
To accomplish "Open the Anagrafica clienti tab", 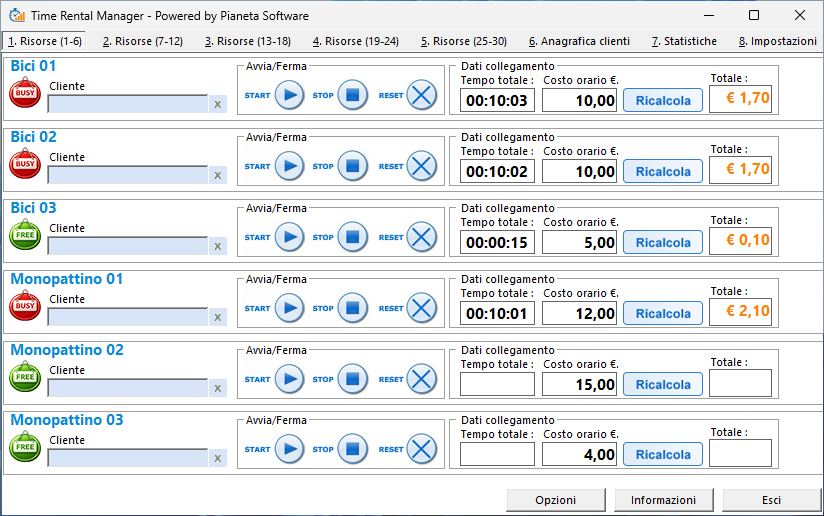I will pyautogui.click(x=579, y=42).
